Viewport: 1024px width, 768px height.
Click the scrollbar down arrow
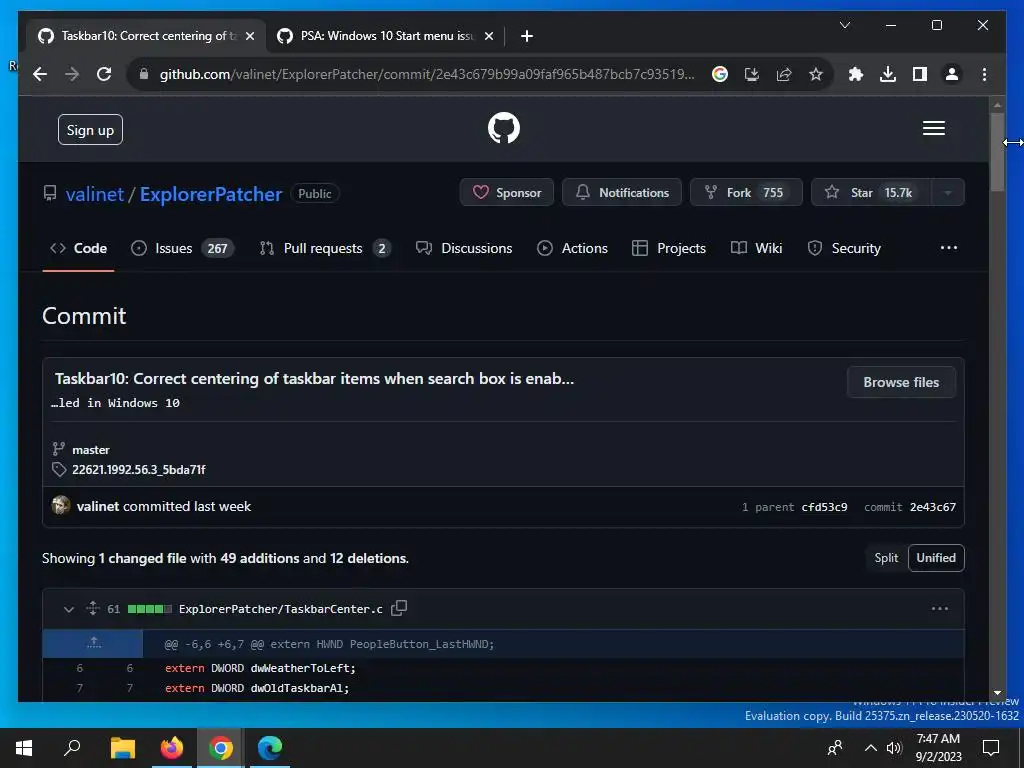[997, 693]
